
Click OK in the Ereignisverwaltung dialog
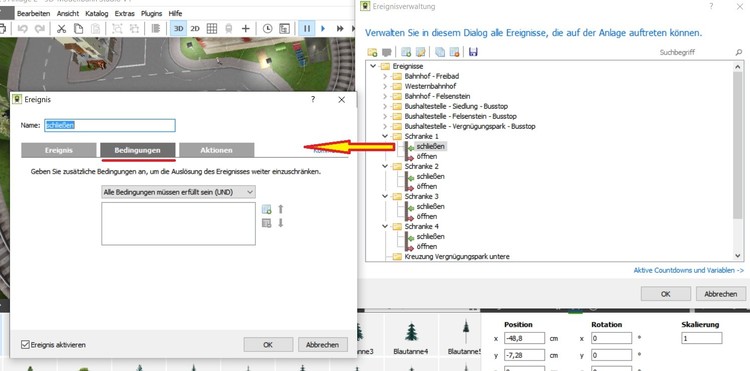click(666, 294)
